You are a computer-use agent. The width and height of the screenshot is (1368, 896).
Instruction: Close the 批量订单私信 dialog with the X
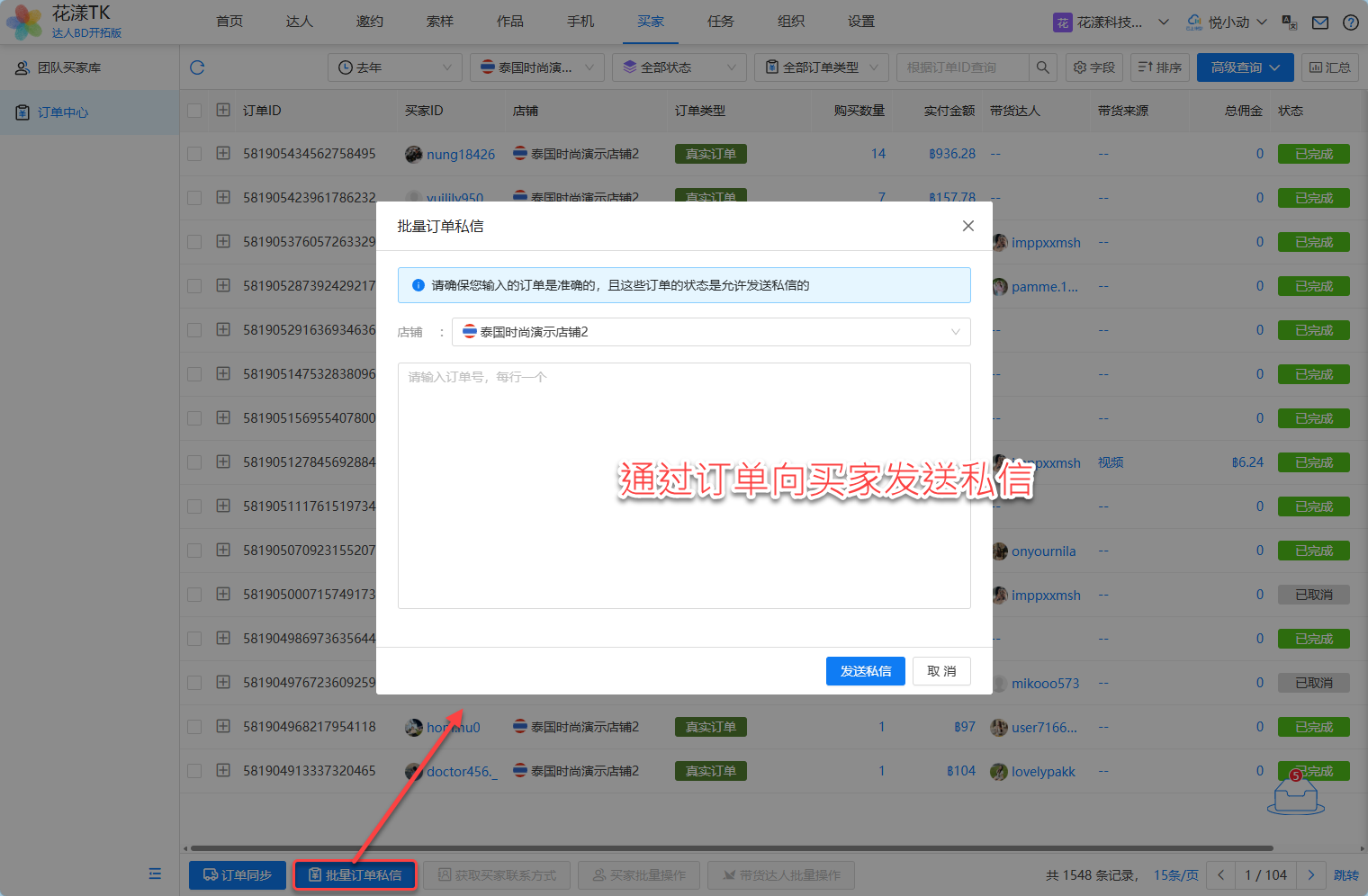[967, 226]
